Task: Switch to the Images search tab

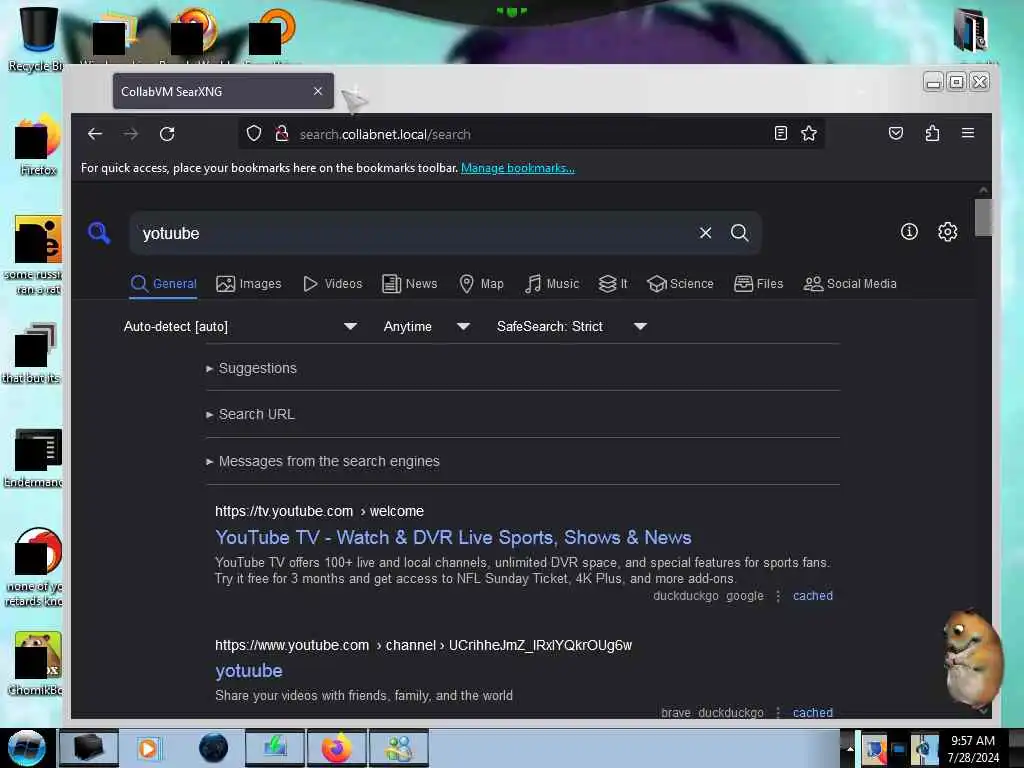Action: [249, 284]
